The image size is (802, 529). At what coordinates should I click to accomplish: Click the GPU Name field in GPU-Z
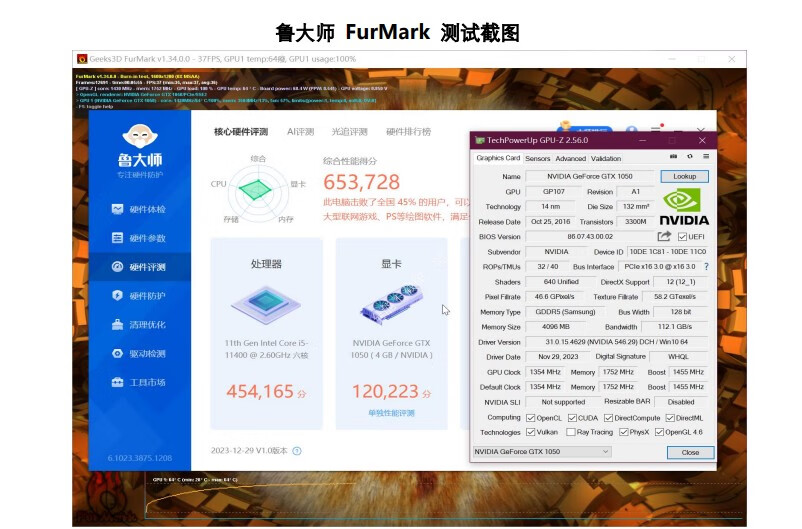tap(590, 177)
